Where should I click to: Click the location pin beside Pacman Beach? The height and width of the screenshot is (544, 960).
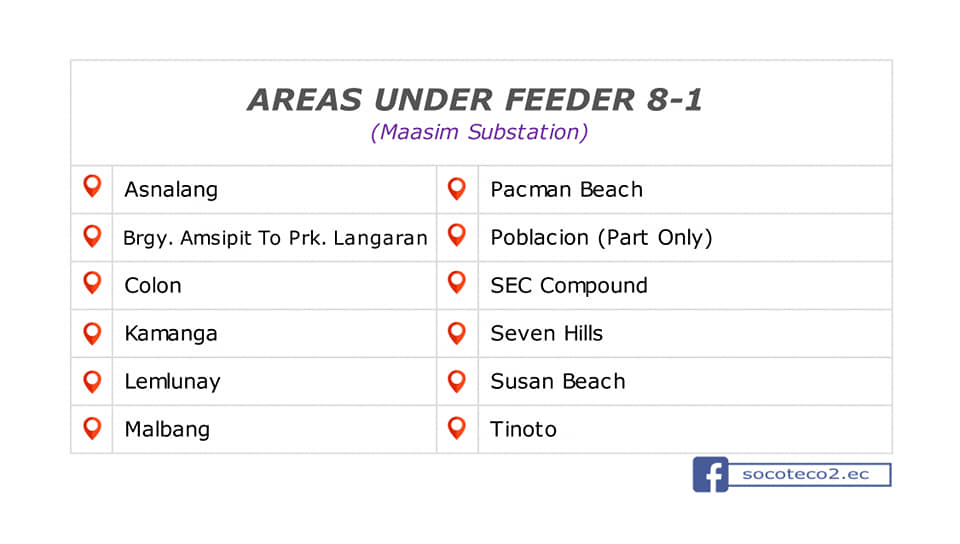click(457, 189)
